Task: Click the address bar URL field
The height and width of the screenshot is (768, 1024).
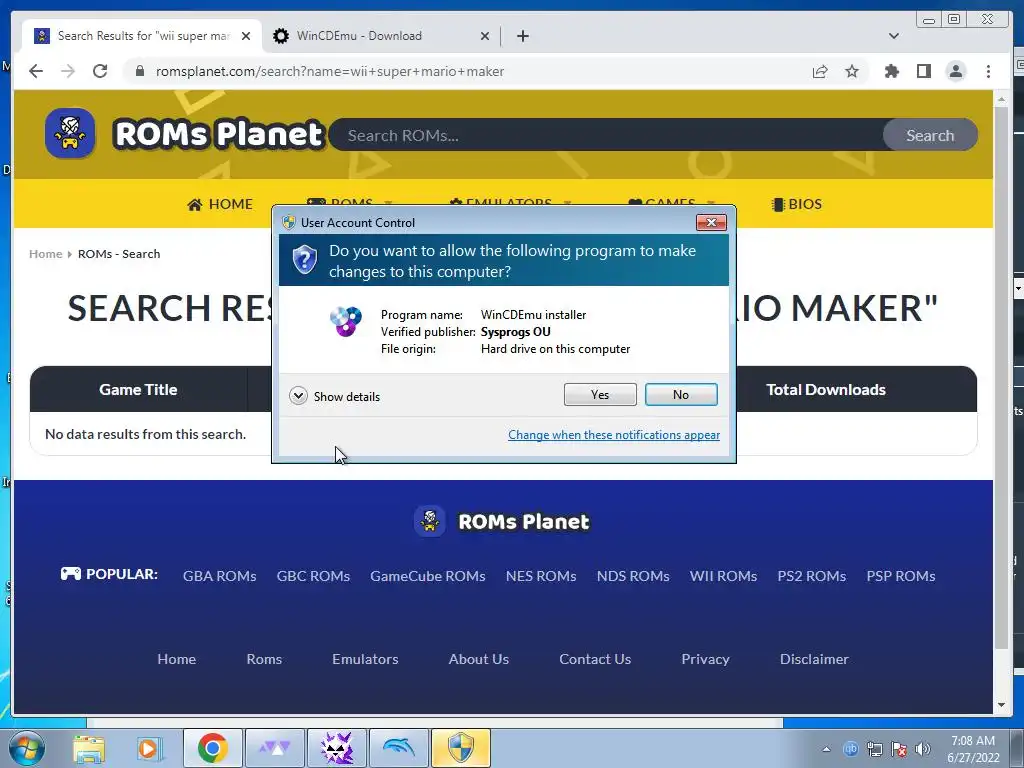Action: tap(470, 71)
